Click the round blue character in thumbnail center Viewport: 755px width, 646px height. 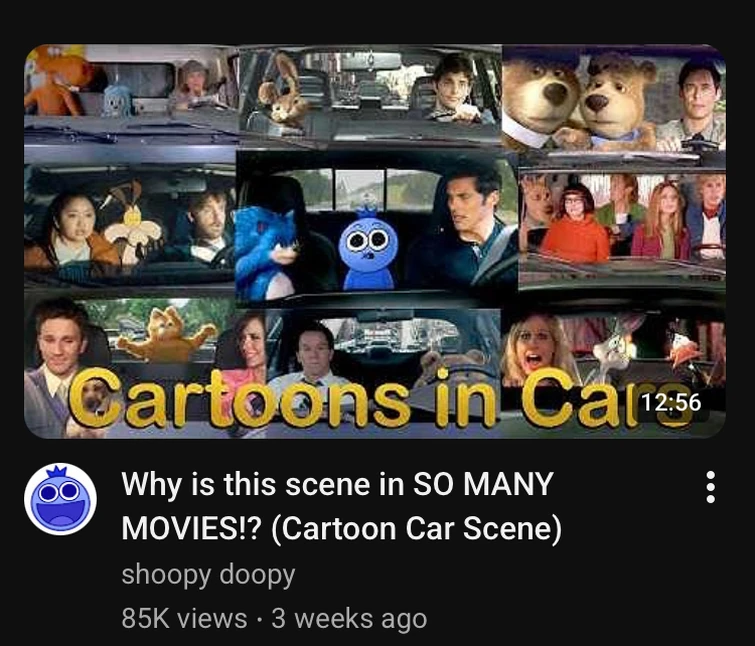368,250
